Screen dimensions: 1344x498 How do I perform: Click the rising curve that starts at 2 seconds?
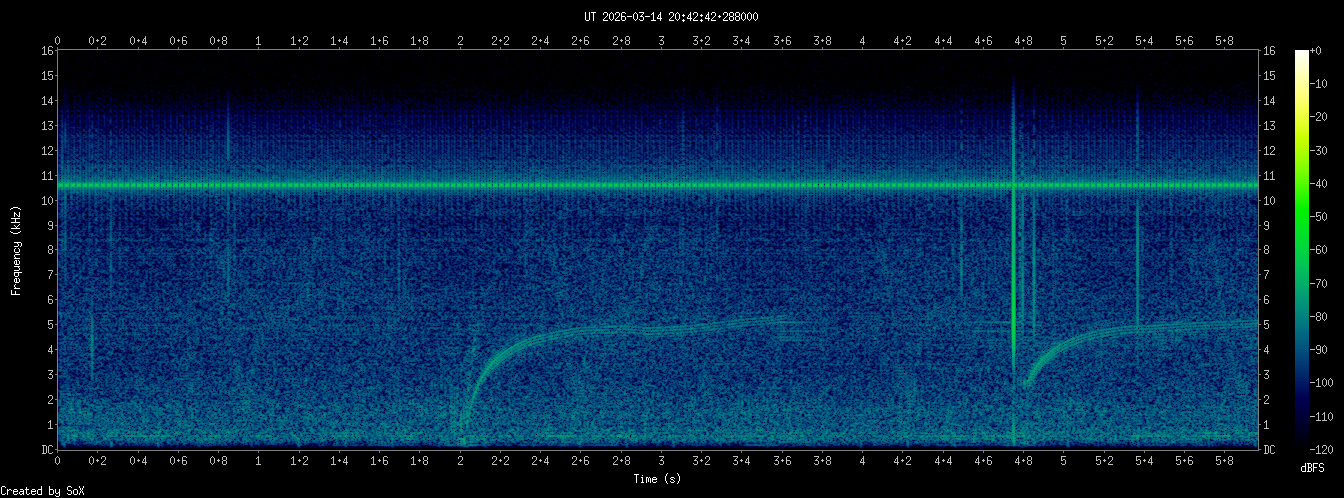[500, 353]
